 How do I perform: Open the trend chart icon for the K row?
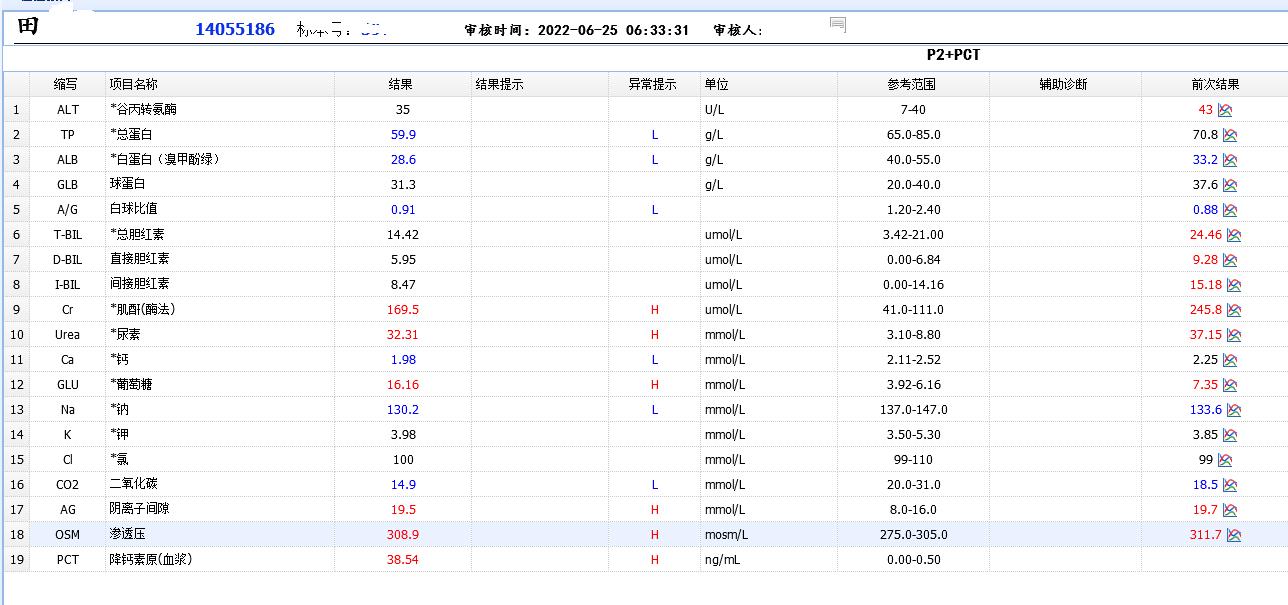point(1230,435)
